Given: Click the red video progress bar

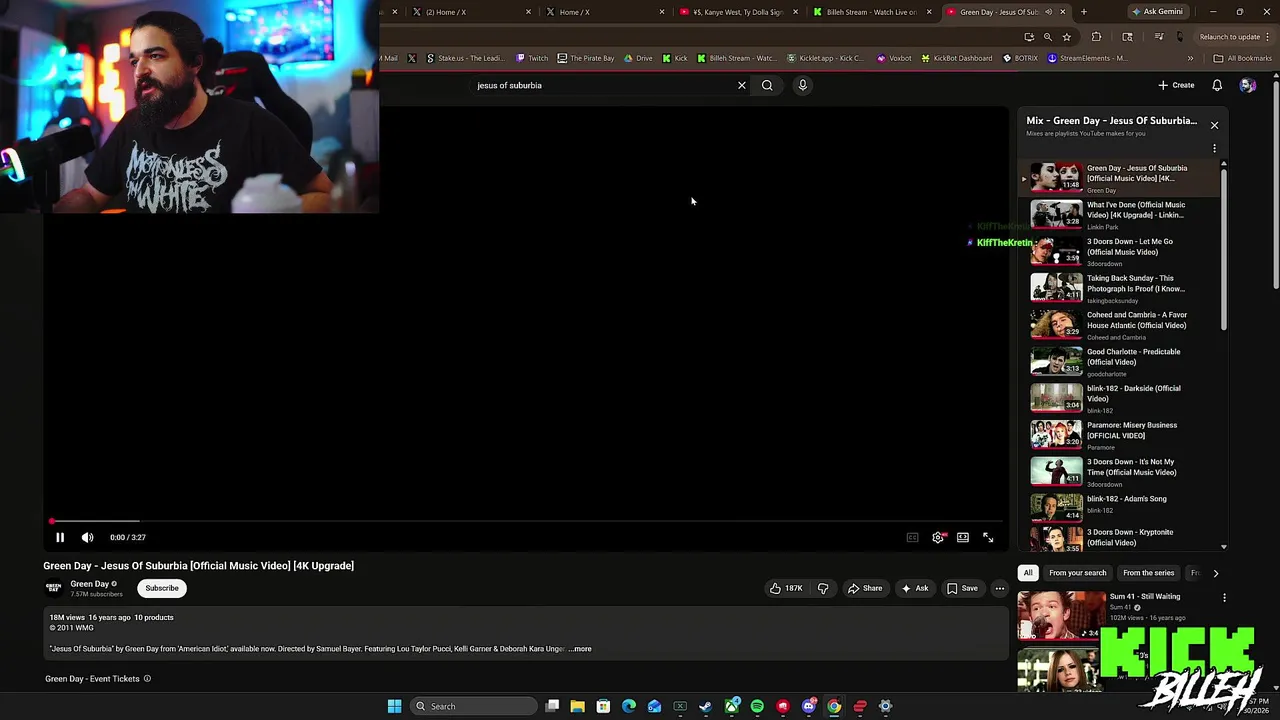Looking at the screenshot, I should [525, 521].
